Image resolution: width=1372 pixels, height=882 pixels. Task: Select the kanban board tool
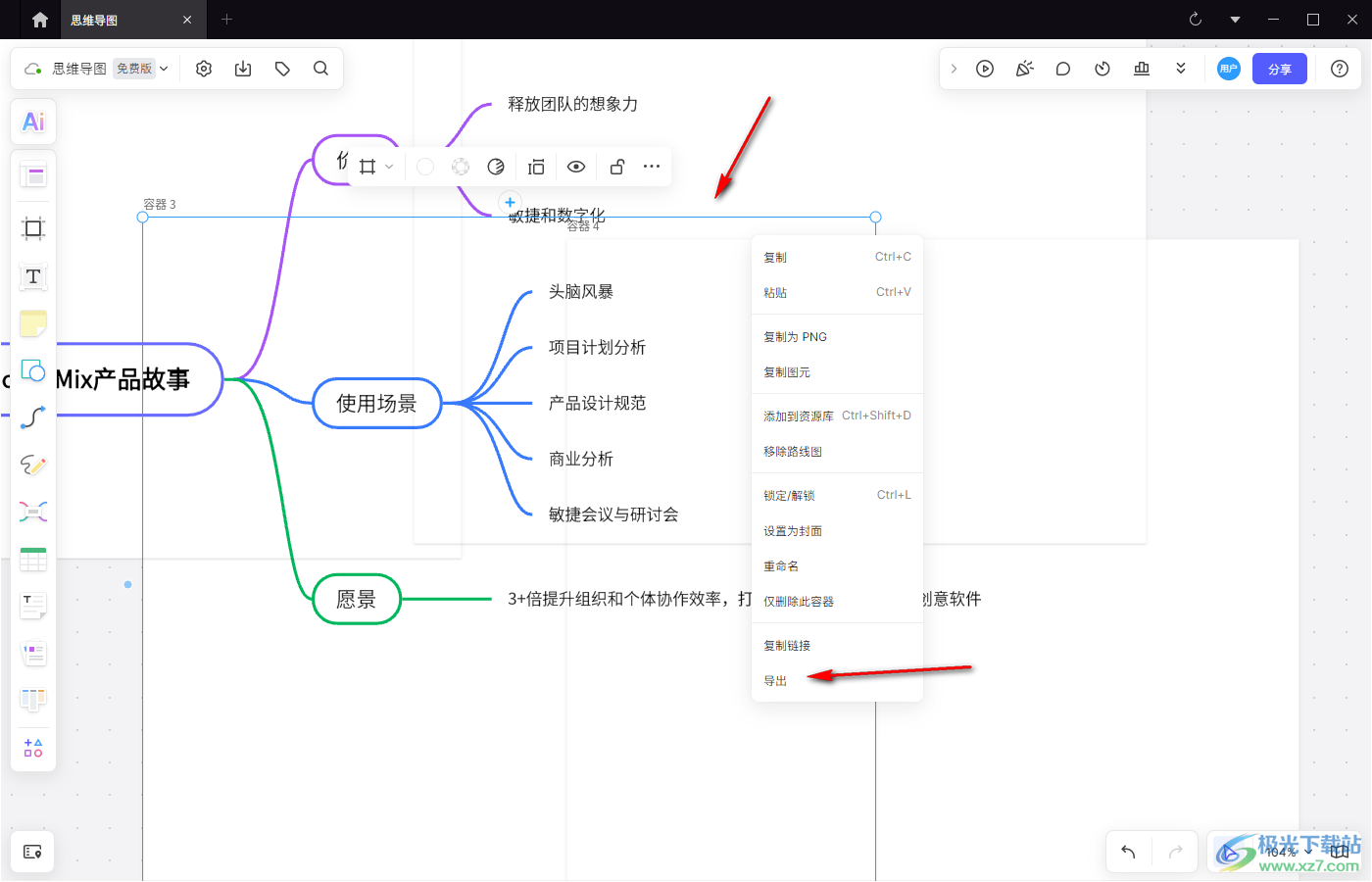(x=33, y=700)
